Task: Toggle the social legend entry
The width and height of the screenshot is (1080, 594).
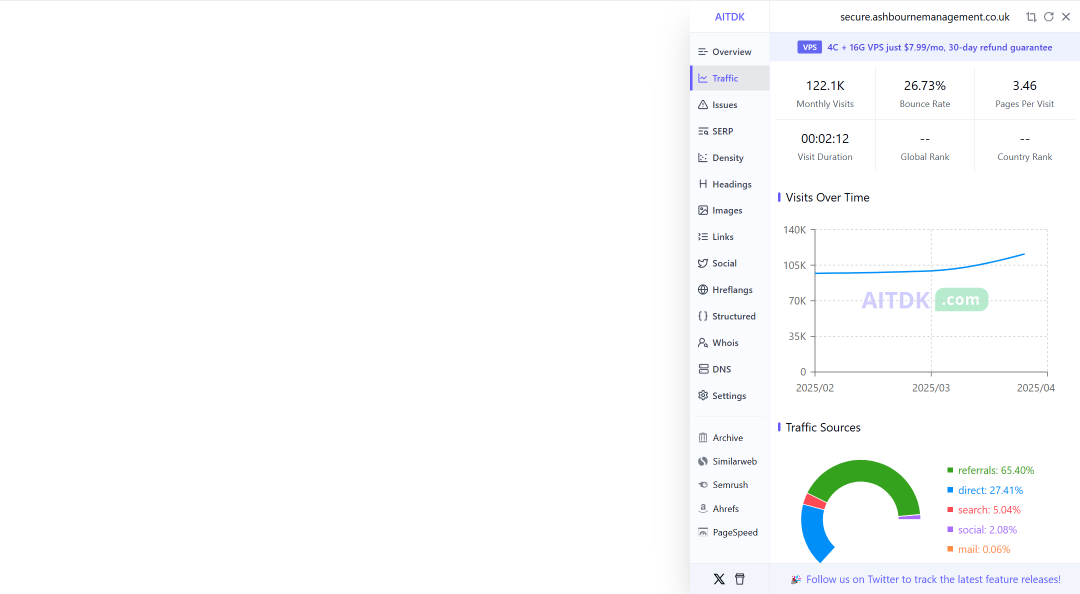Action: (x=982, y=530)
